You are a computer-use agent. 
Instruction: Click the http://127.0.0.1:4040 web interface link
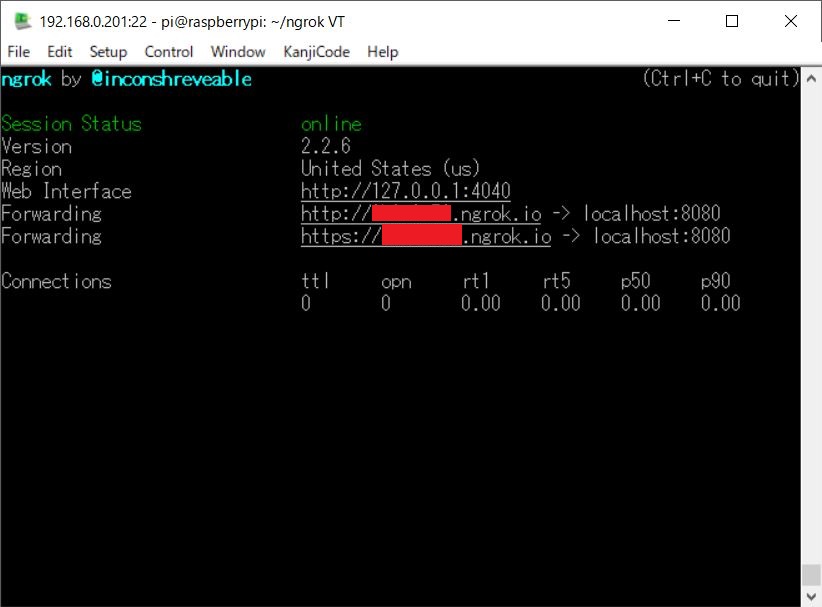405,191
